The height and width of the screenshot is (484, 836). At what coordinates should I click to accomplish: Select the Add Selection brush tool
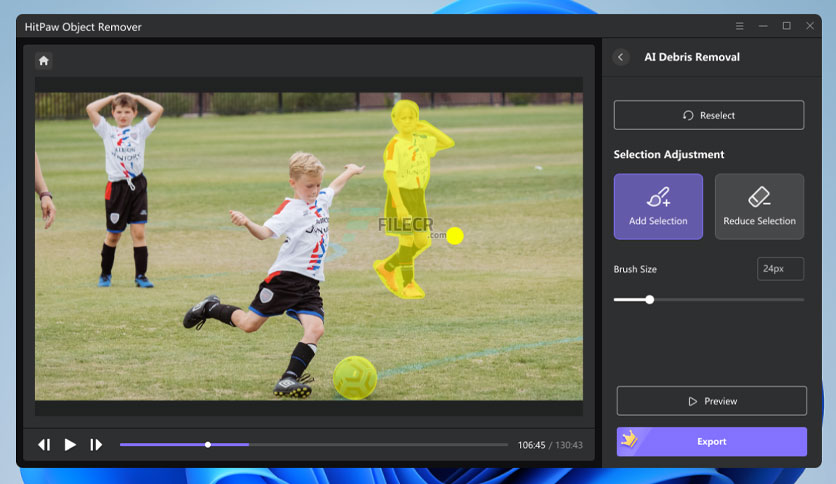[658, 206]
